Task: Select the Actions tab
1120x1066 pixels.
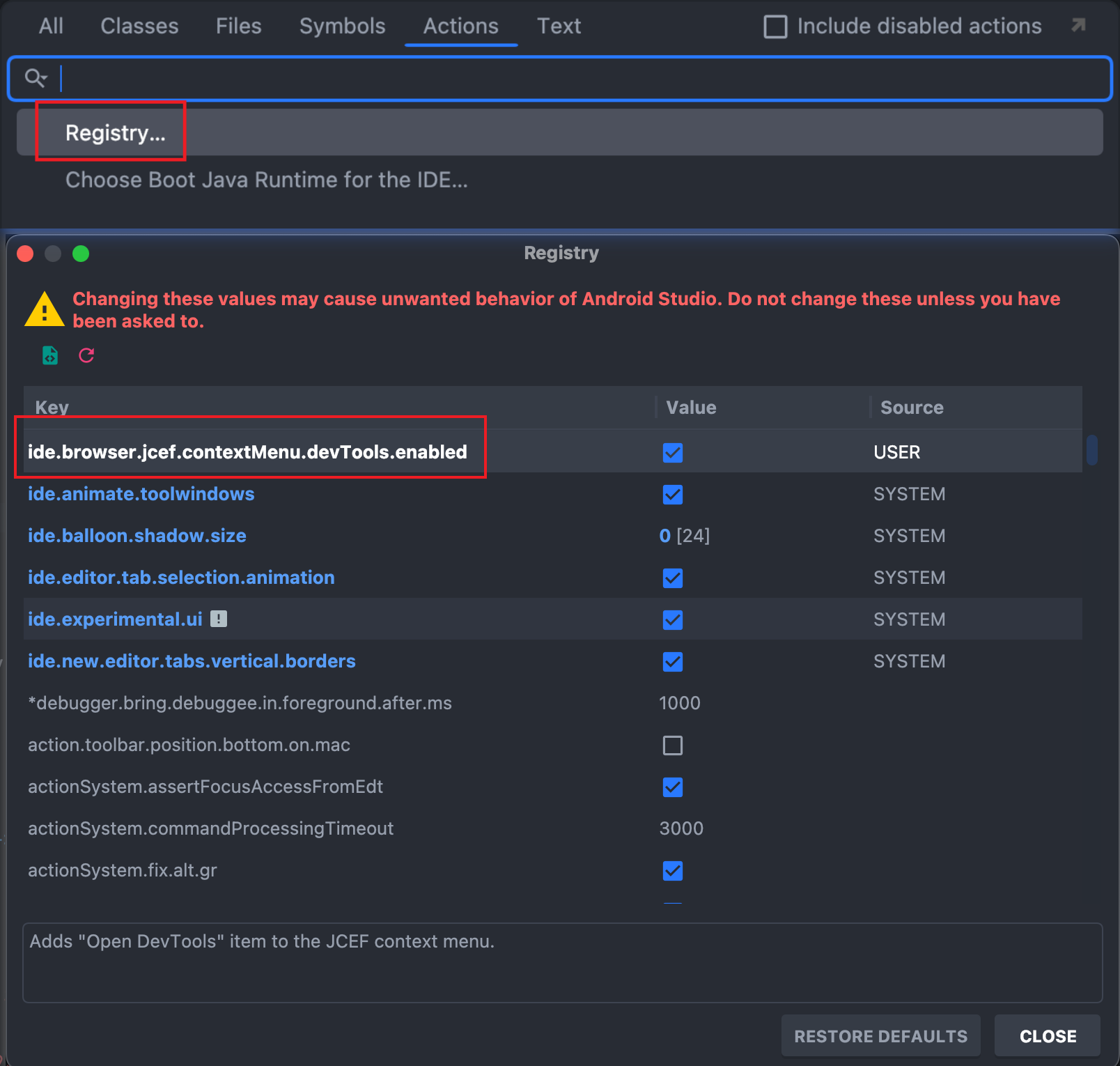Action: pyautogui.click(x=460, y=26)
